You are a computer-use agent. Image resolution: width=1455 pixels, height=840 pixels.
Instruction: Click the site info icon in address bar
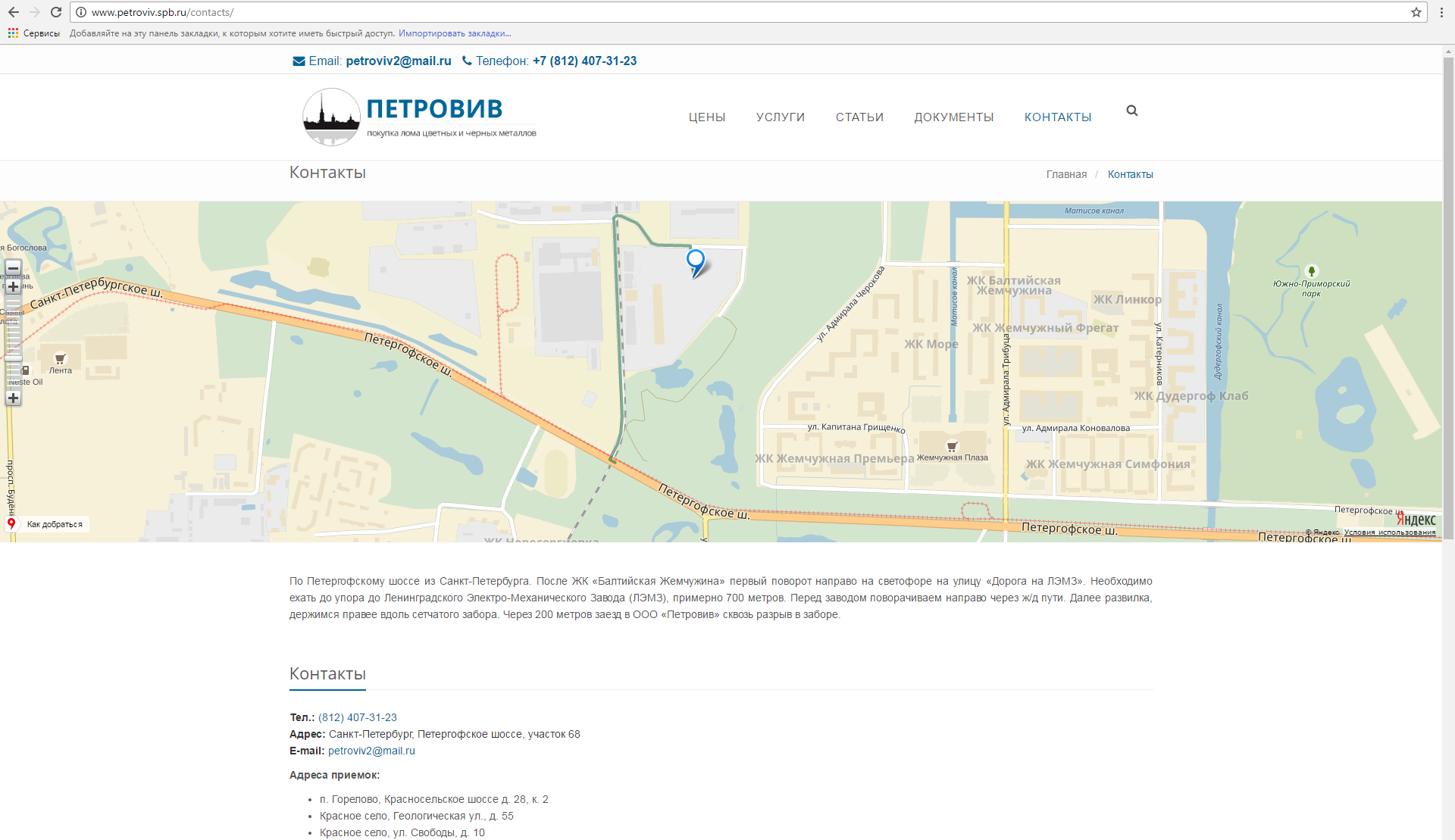81,12
